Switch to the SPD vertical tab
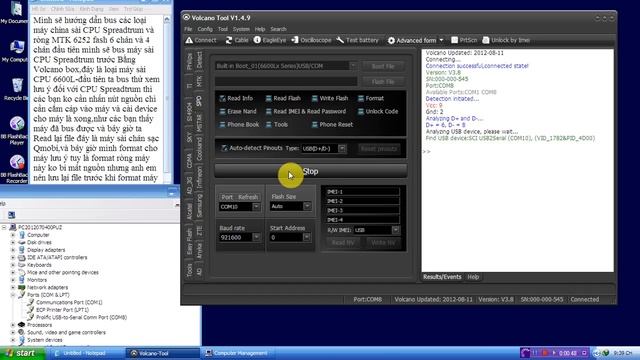 click(x=199, y=101)
